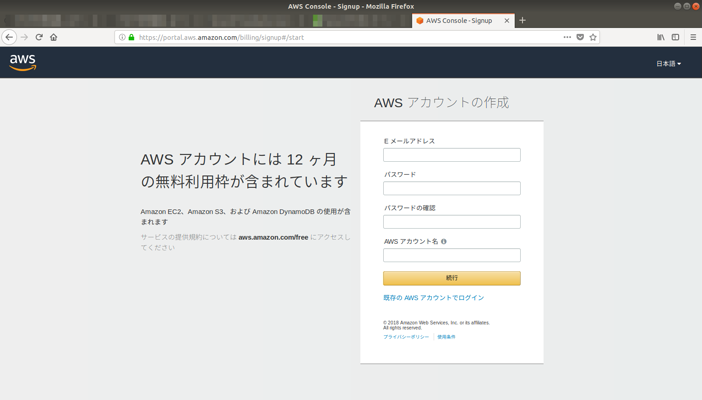Open the 使用条件 link

(x=446, y=337)
